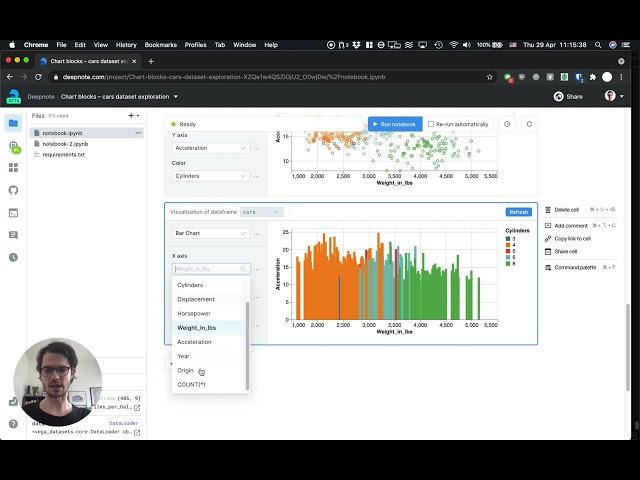Viewport: 640px width, 480px height.
Task: Select Horsepower option in list
Action: 209,313
